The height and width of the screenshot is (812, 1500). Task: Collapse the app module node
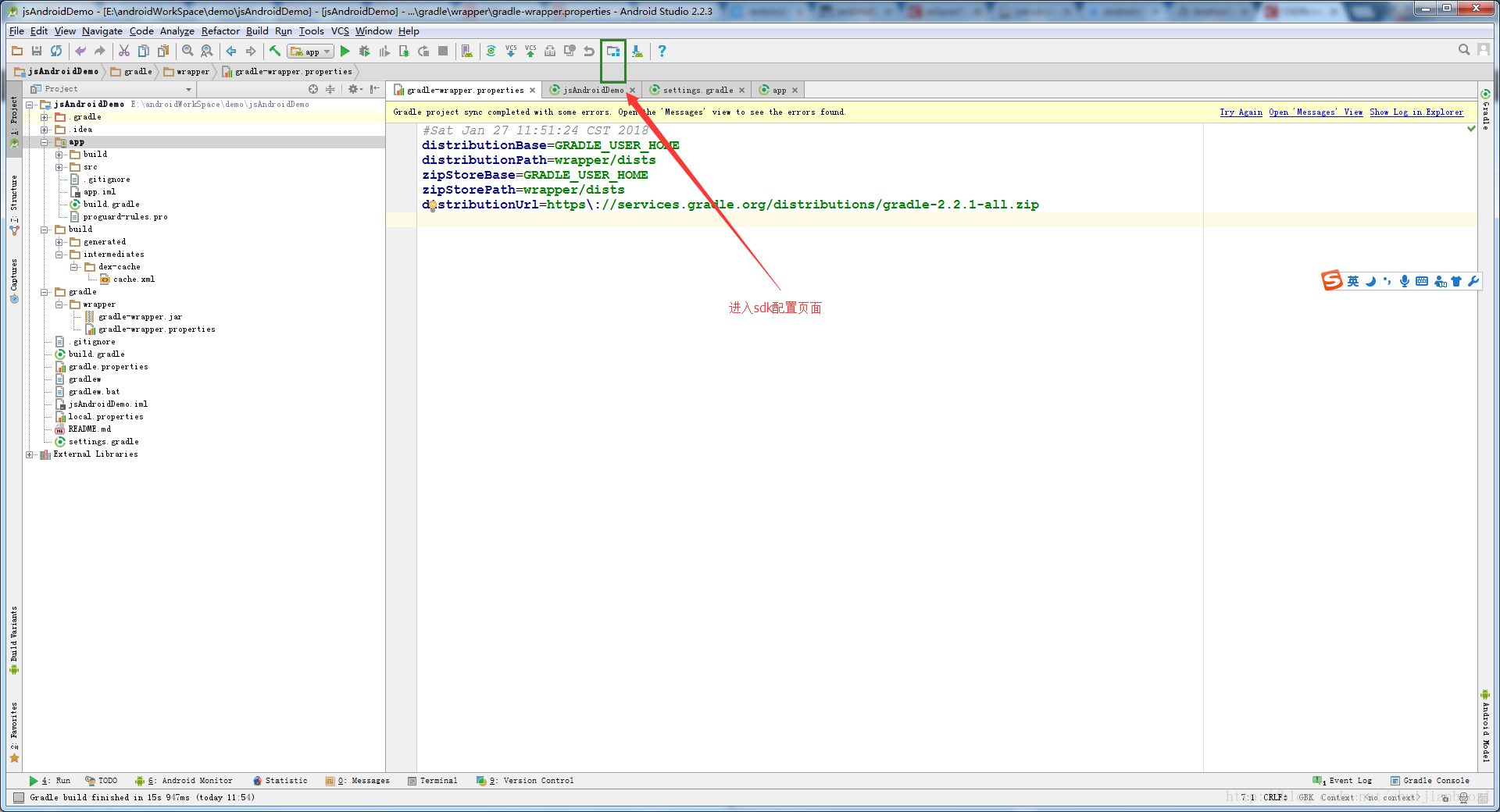coord(45,142)
